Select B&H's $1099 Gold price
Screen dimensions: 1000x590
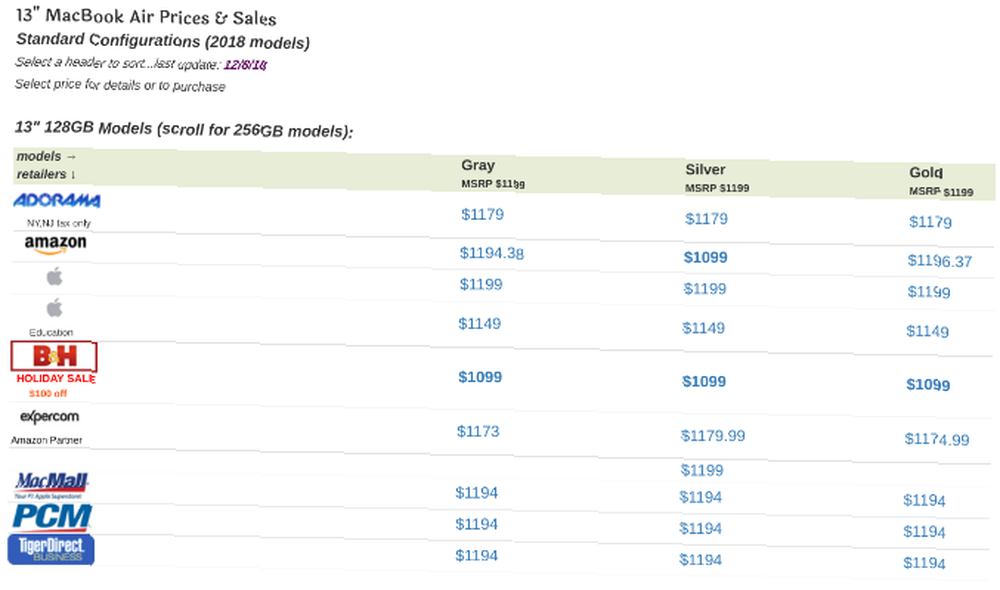[x=928, y=385]
